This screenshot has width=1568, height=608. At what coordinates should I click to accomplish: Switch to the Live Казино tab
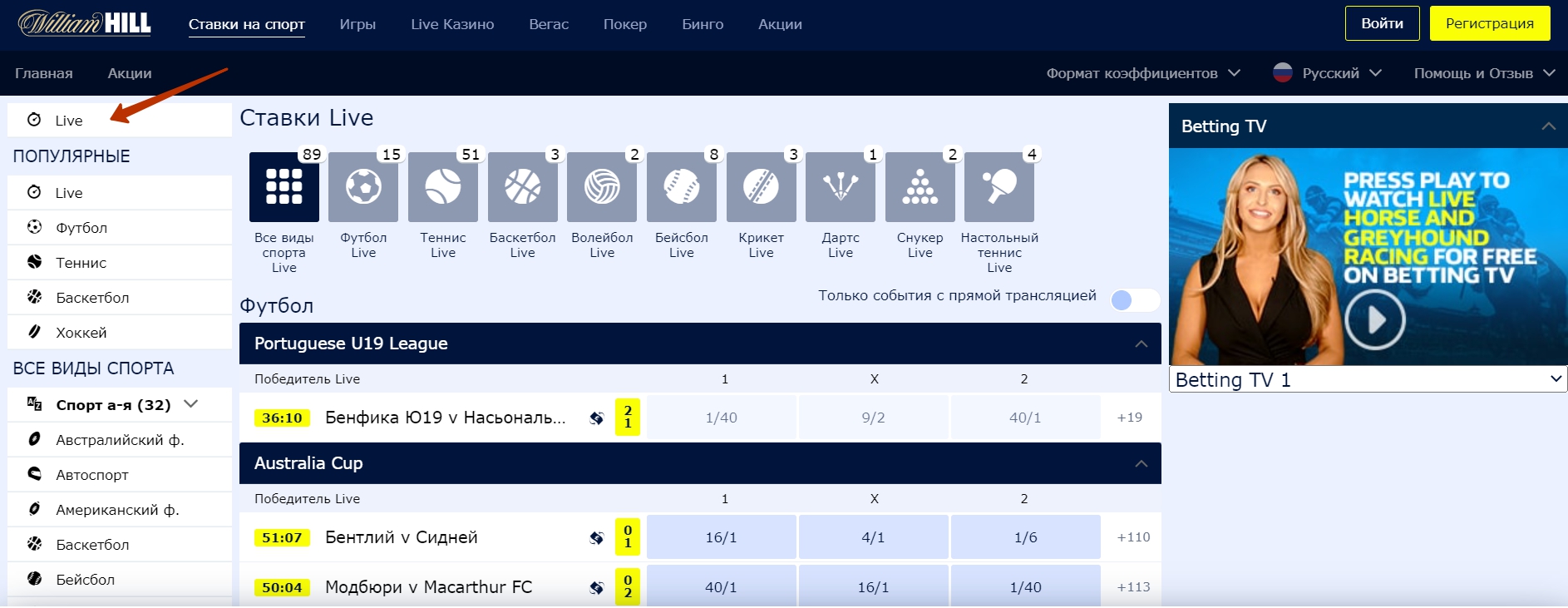point(452,24)
